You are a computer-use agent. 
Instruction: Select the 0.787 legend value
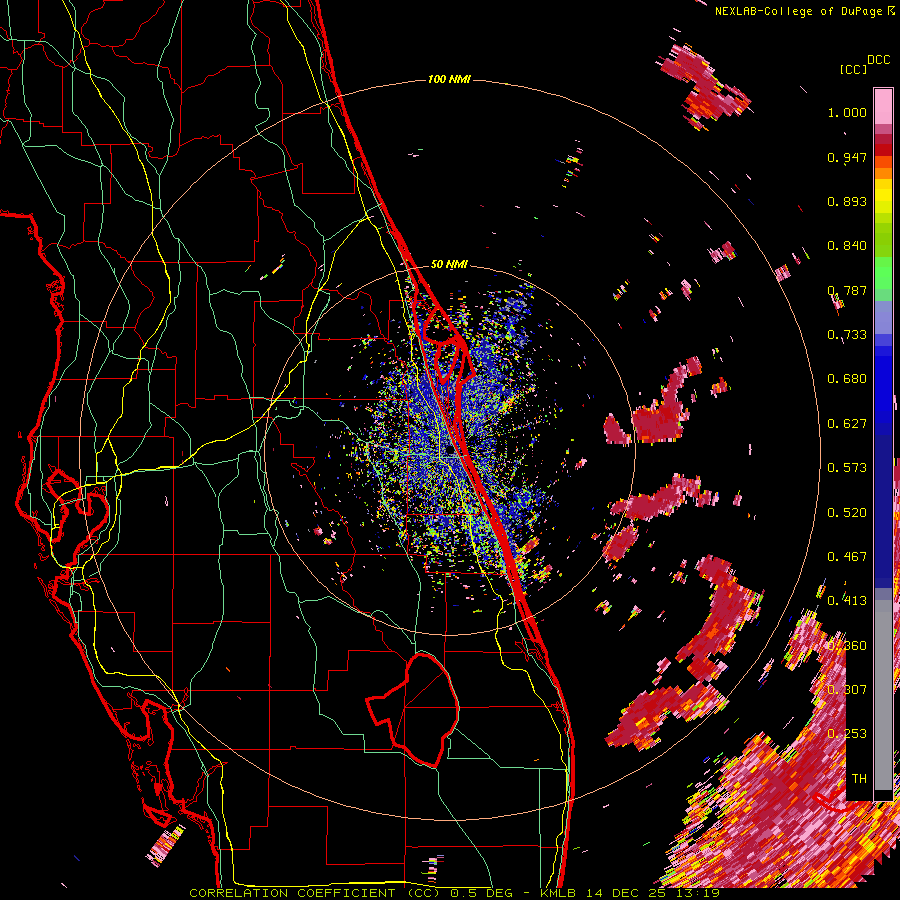pyautogui.click(x=847, y=290)
